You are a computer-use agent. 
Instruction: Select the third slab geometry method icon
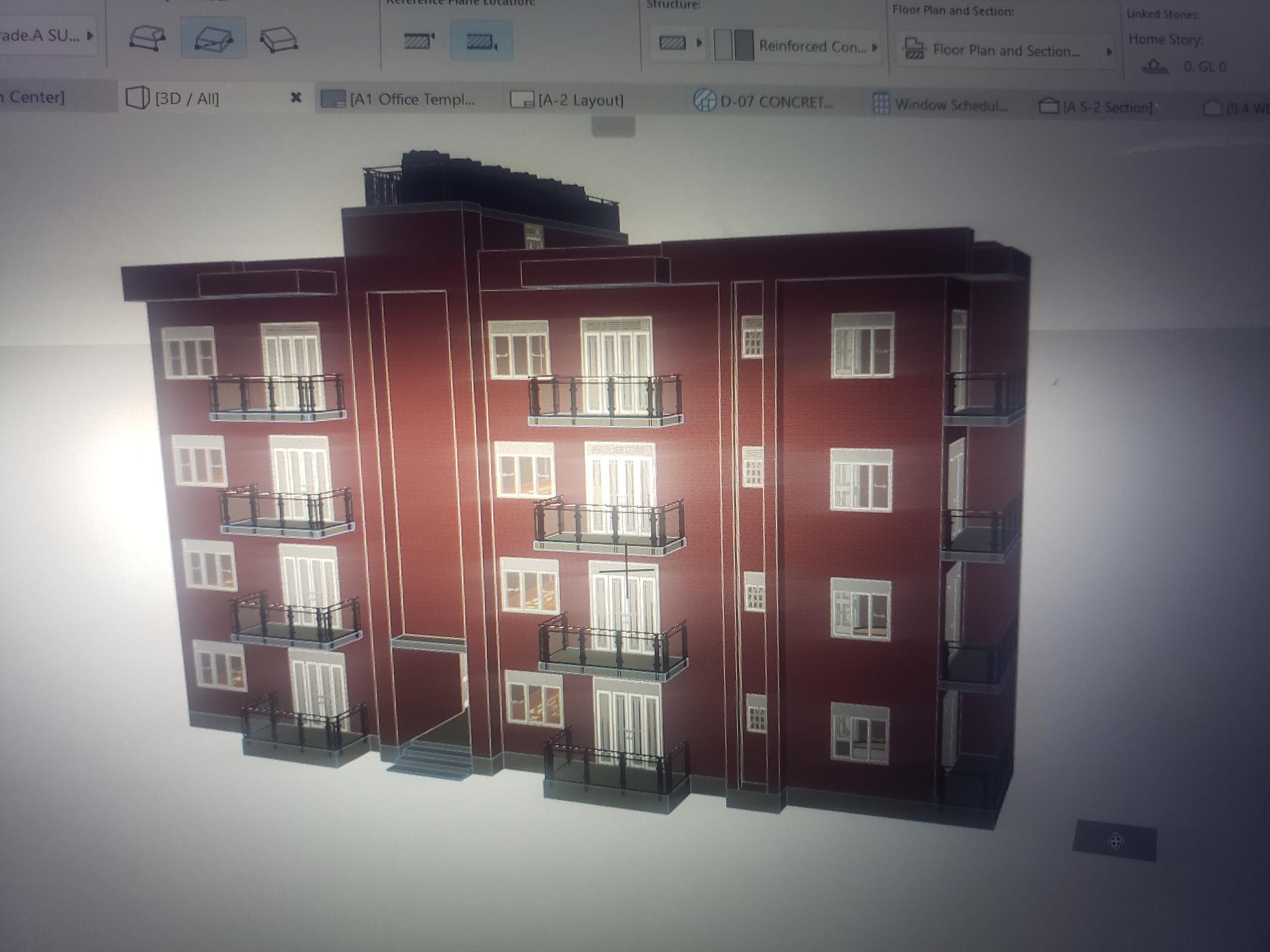(x=278, y=40)
